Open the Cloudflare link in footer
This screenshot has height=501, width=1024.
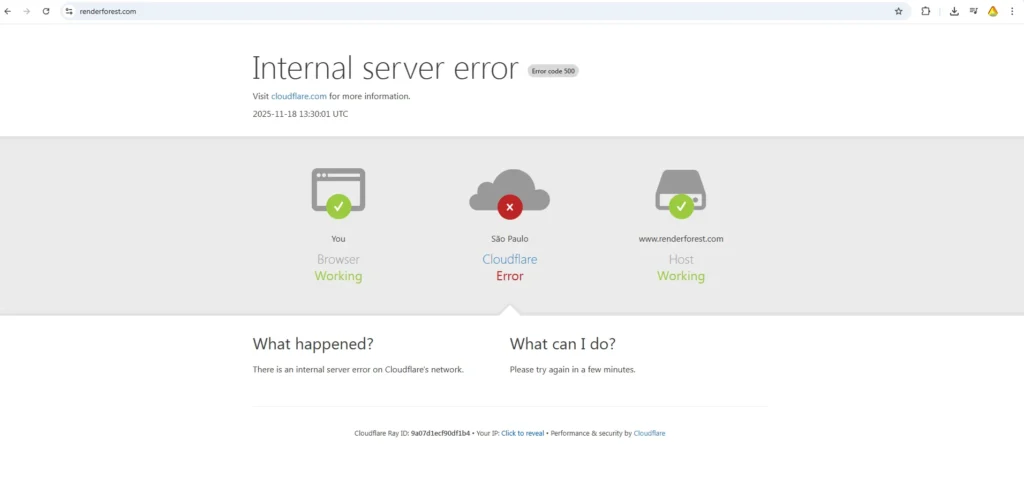pyautogui.click(x=649, y=433)
